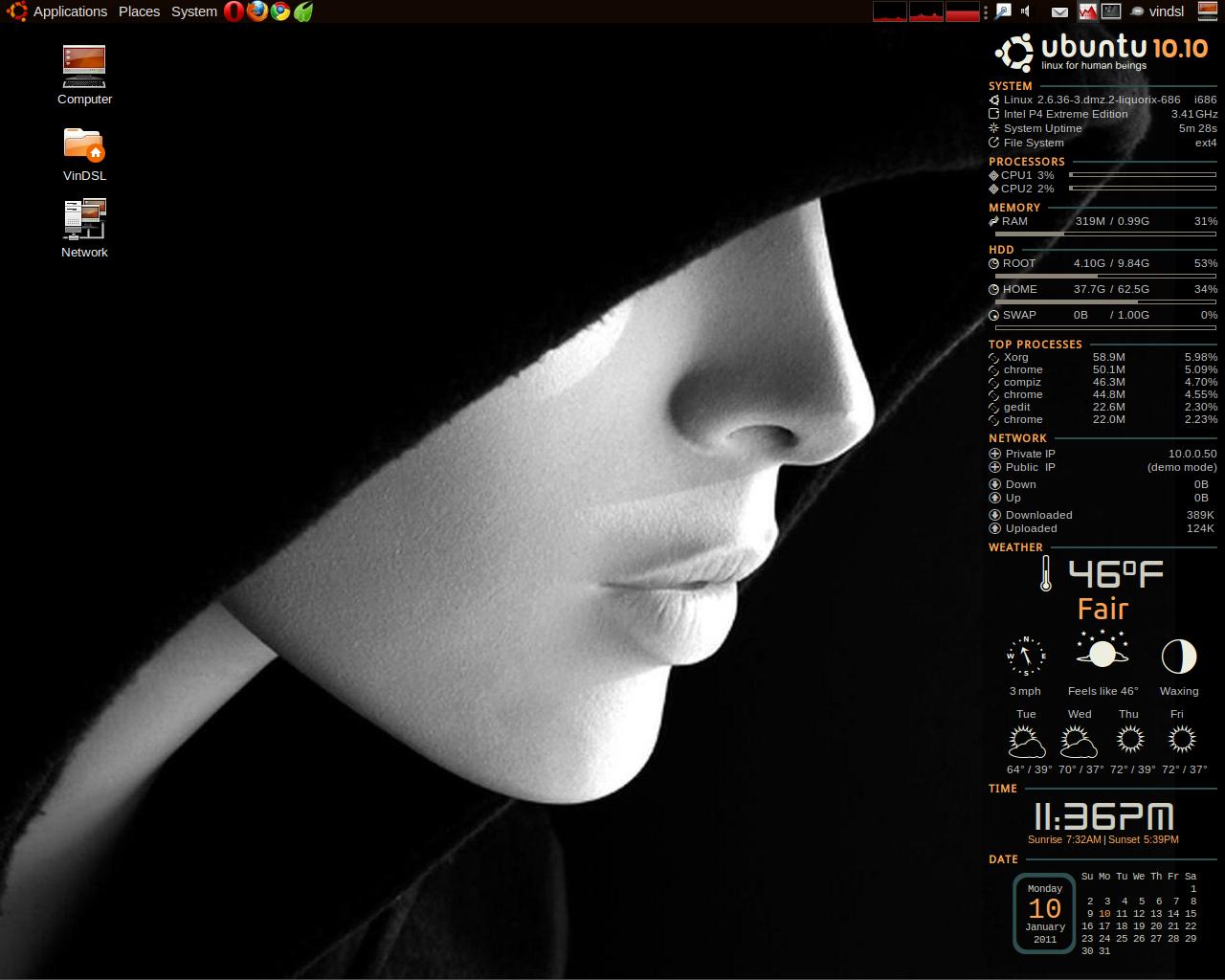Open the vindsl user status menu
1225x980 pixels.
[1157, 11]
